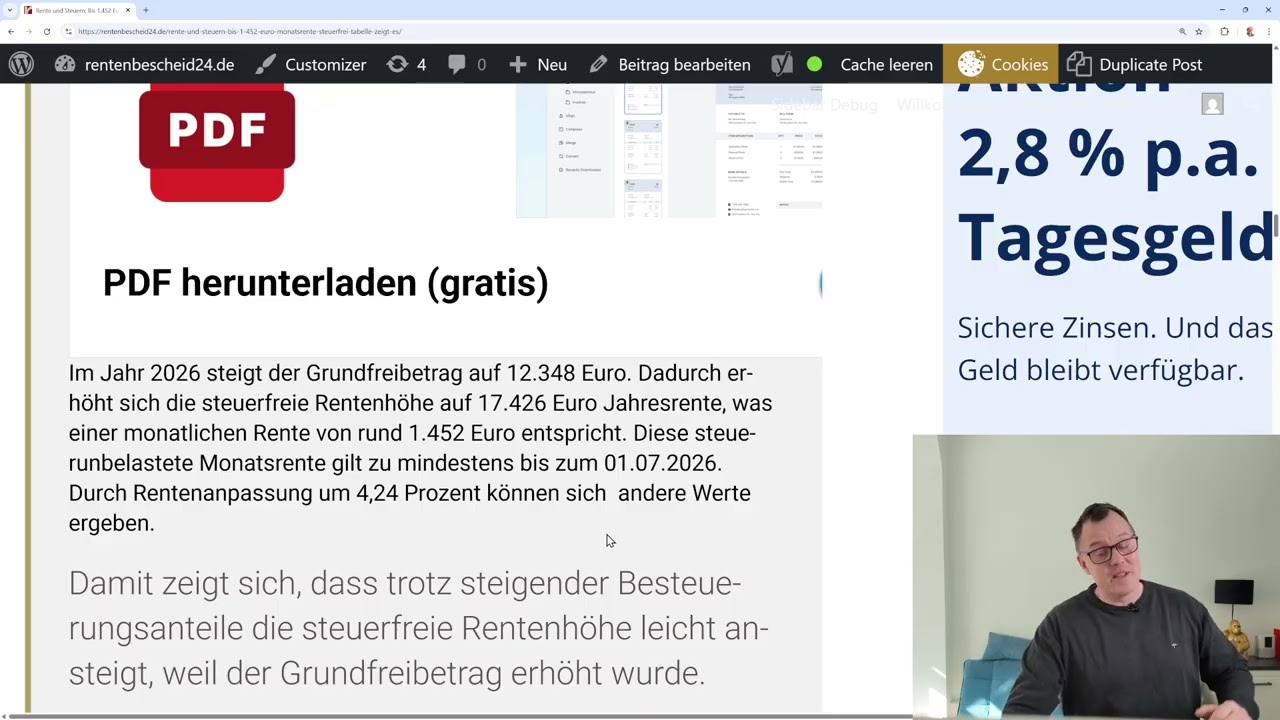Click Cache leeren in admin bar

(x=886, y=64)
